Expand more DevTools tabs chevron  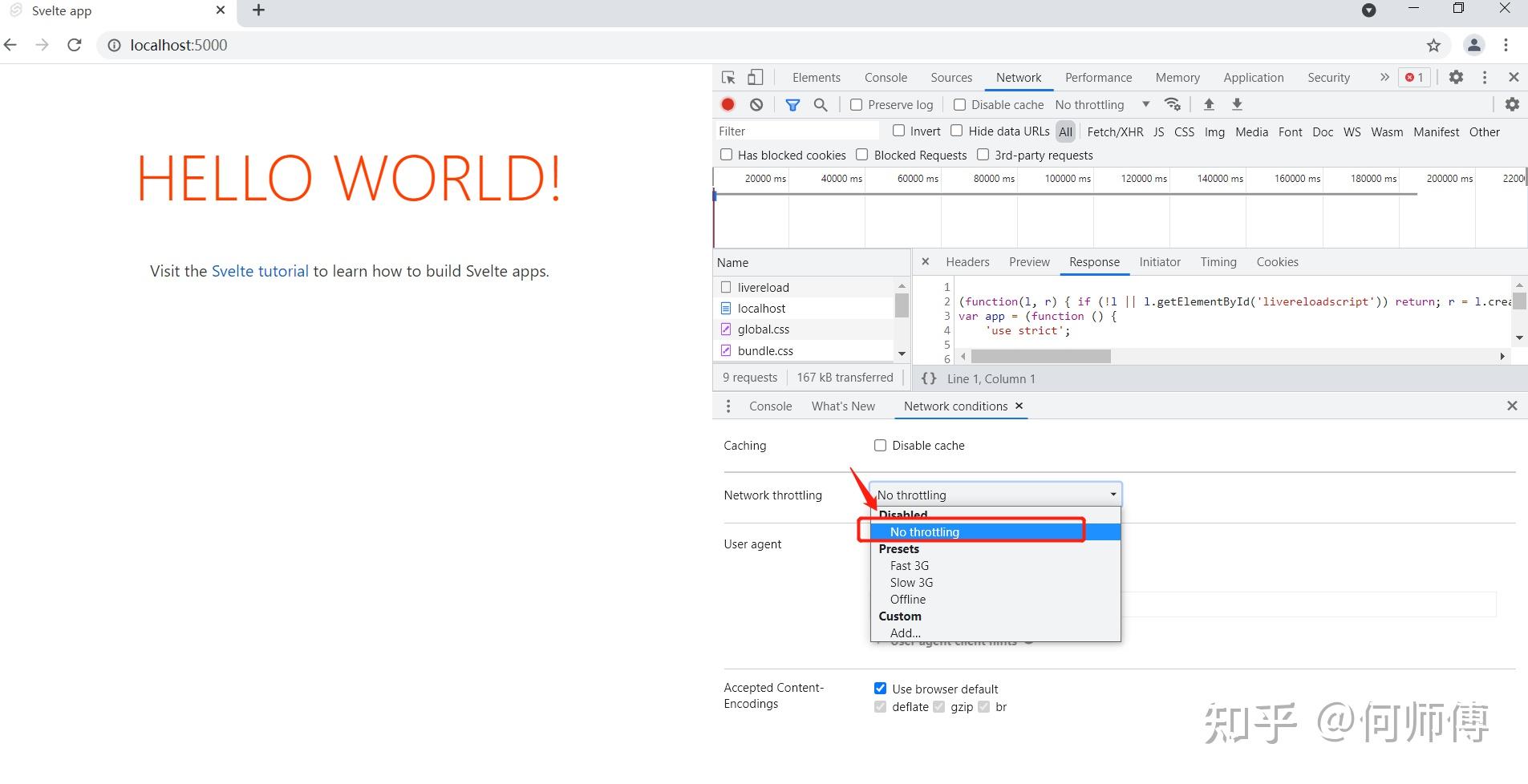pyautogui.click(x=1384, y=77)
